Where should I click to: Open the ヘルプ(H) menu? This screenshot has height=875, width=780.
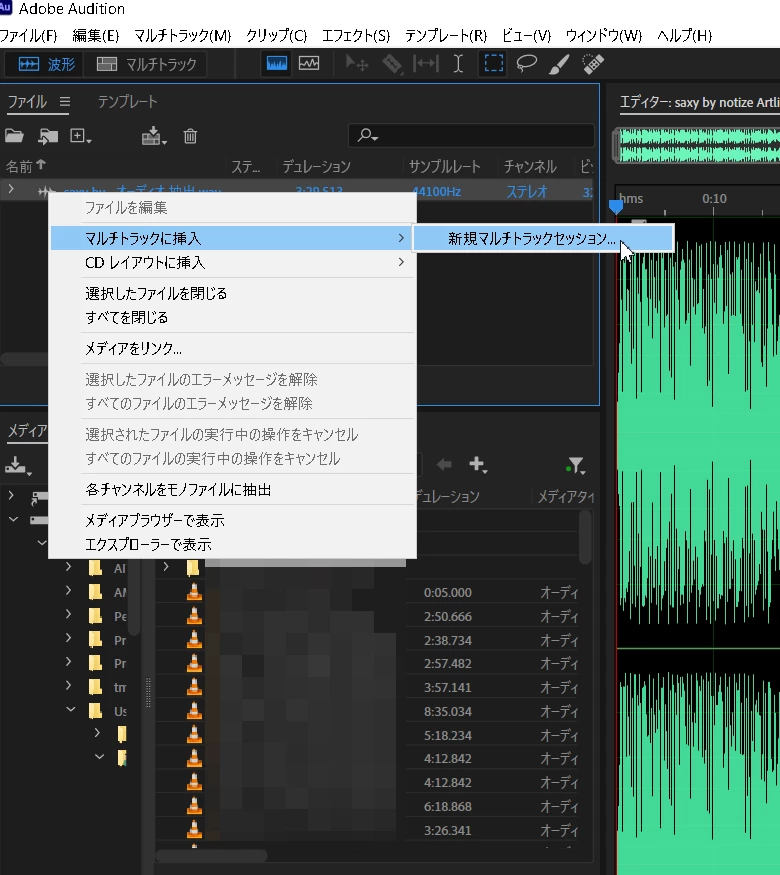[685, 36]
